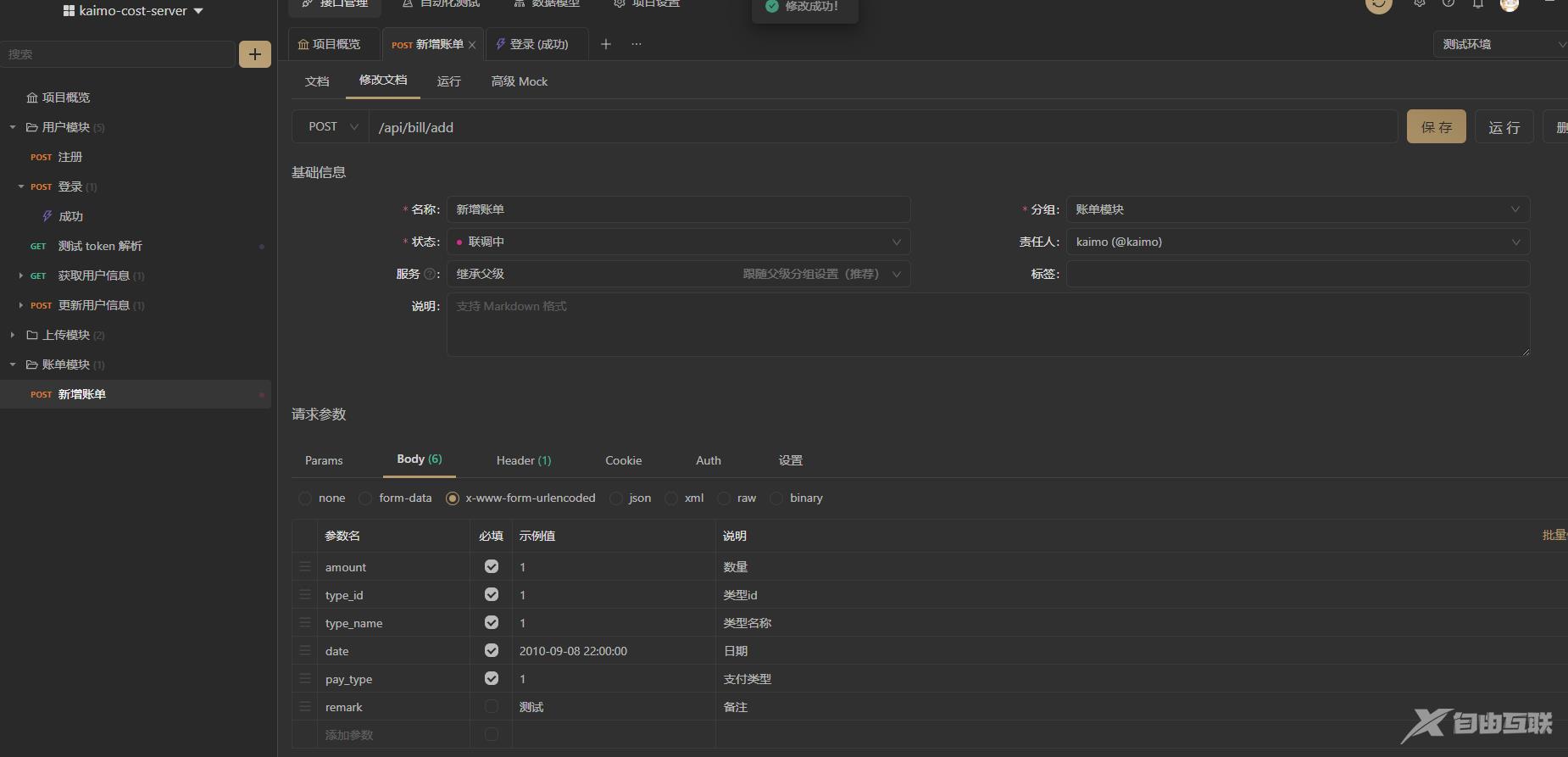Open the 测试环境 environment dropdown
1568x757 pixels.
click(x=1500, y=44)
